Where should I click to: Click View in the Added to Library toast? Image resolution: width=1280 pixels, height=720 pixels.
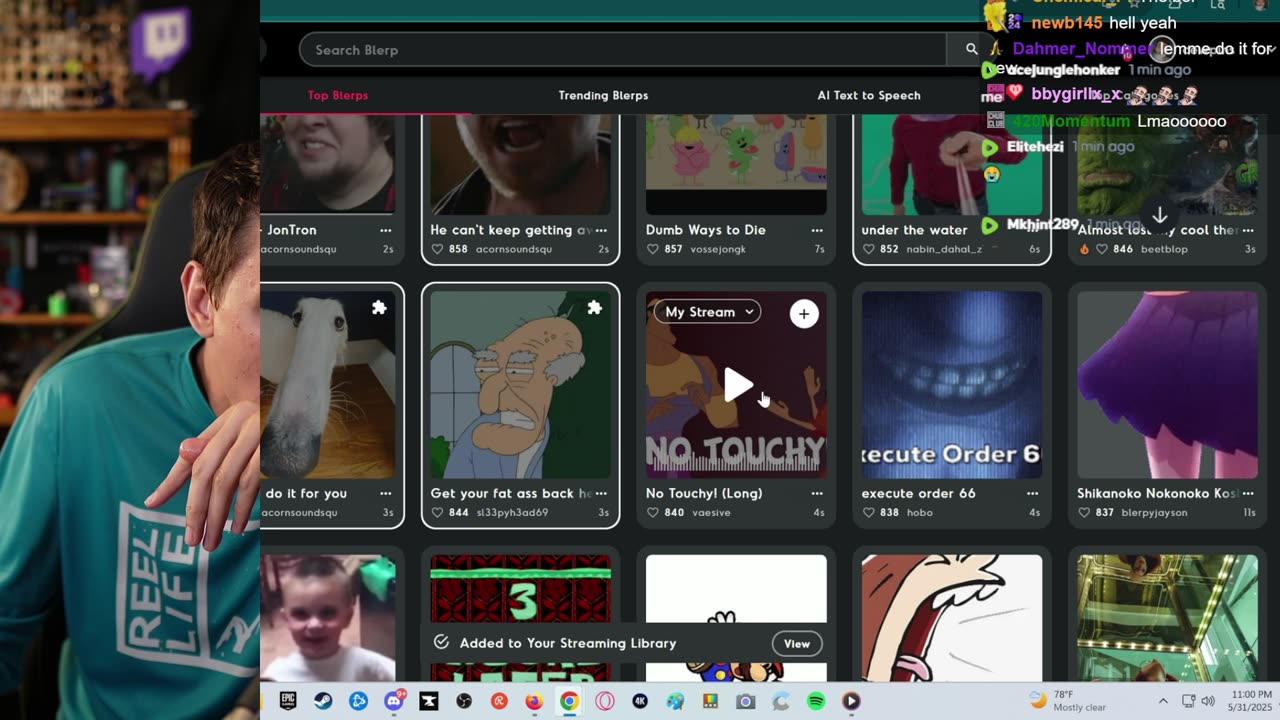797,643
